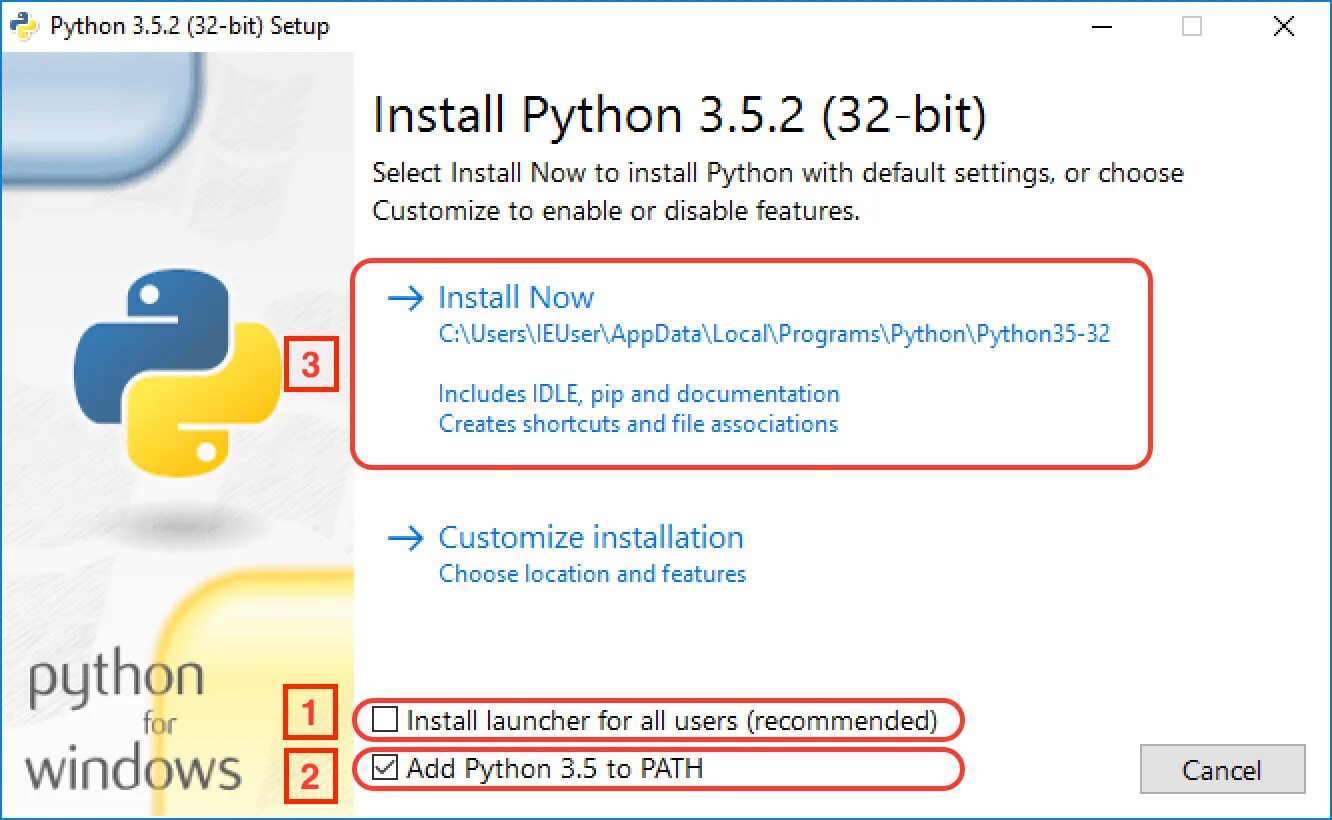Viewport: 1332px width, 820px height.
Task: Enable Install launcher for all users checkbox
Action: (385, 719)
